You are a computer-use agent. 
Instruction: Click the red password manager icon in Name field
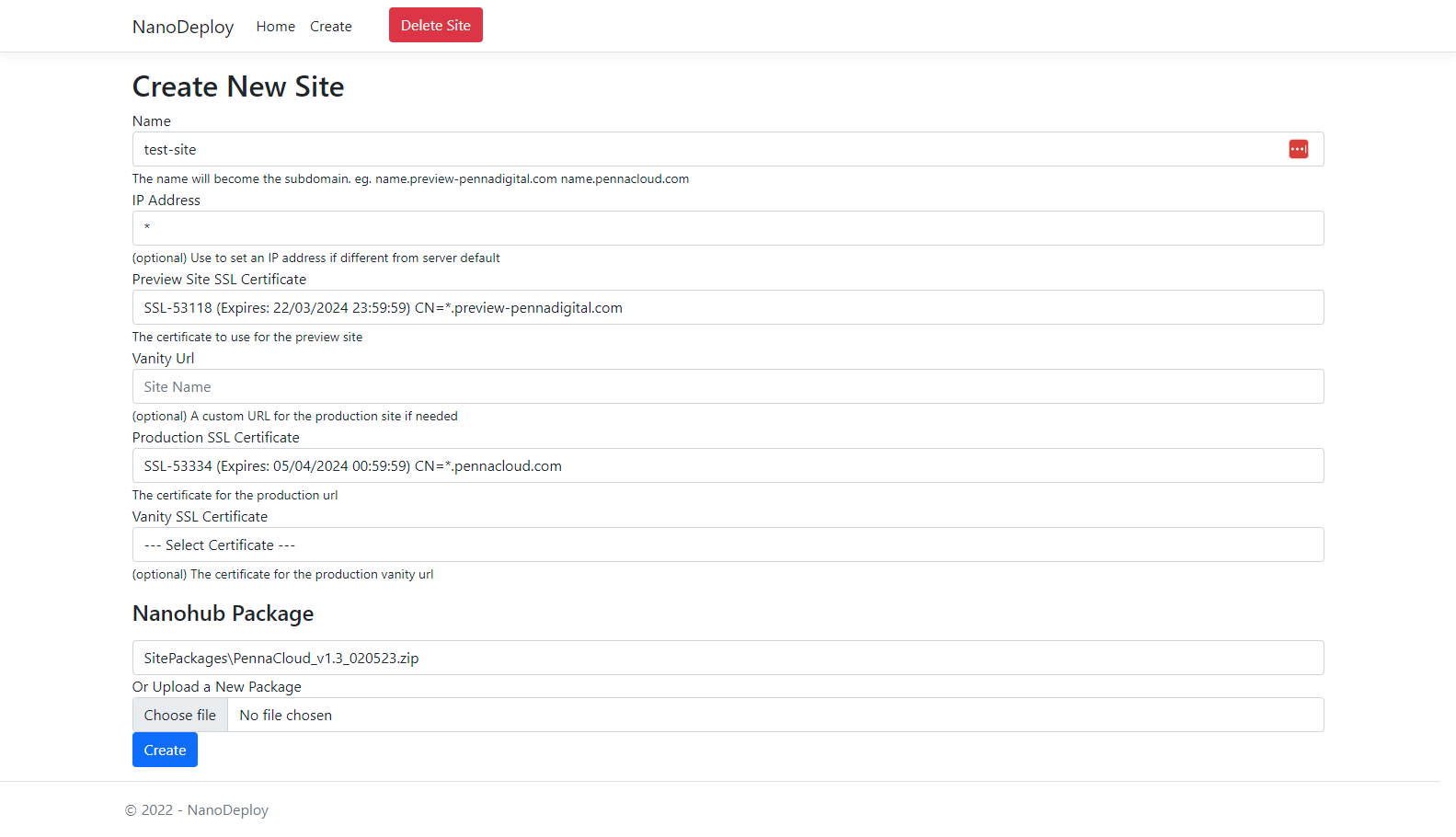pos(1298,149)
